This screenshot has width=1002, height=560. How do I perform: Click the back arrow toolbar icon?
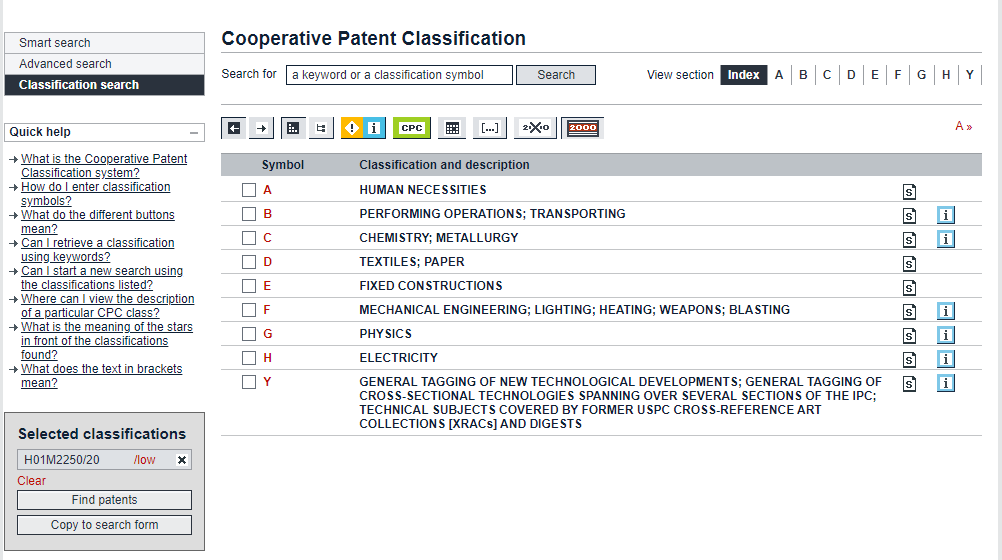(234, 128)
